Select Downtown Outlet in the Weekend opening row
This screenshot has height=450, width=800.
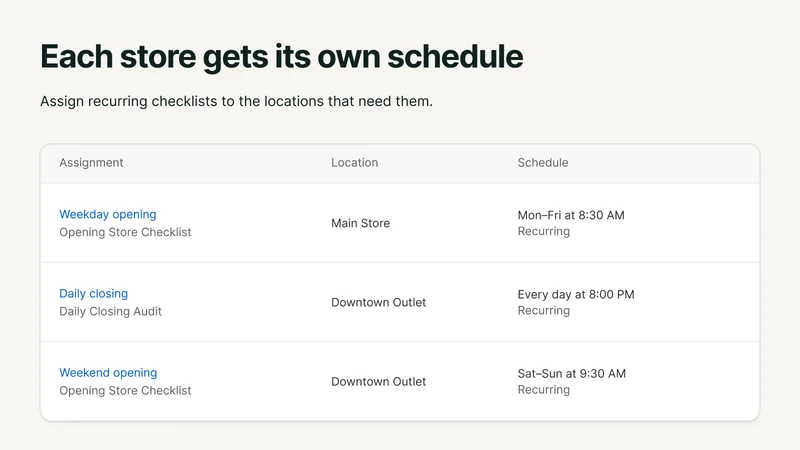[x=379, y=381]
